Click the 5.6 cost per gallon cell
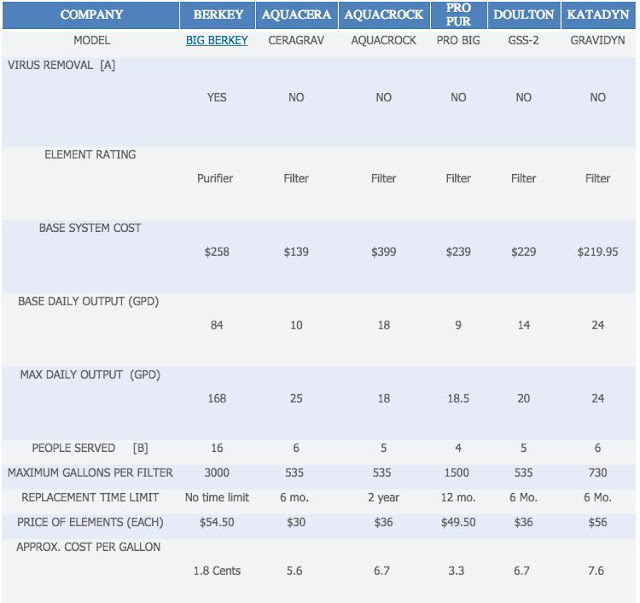Image resolution: width=640 pixels, height=603 pixels. pyautogui.click(x=294, y=571)
